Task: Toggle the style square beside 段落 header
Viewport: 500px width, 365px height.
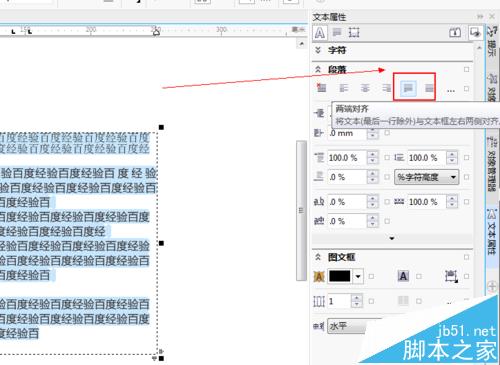Action: pyautogui.click(x=466, y=69)
